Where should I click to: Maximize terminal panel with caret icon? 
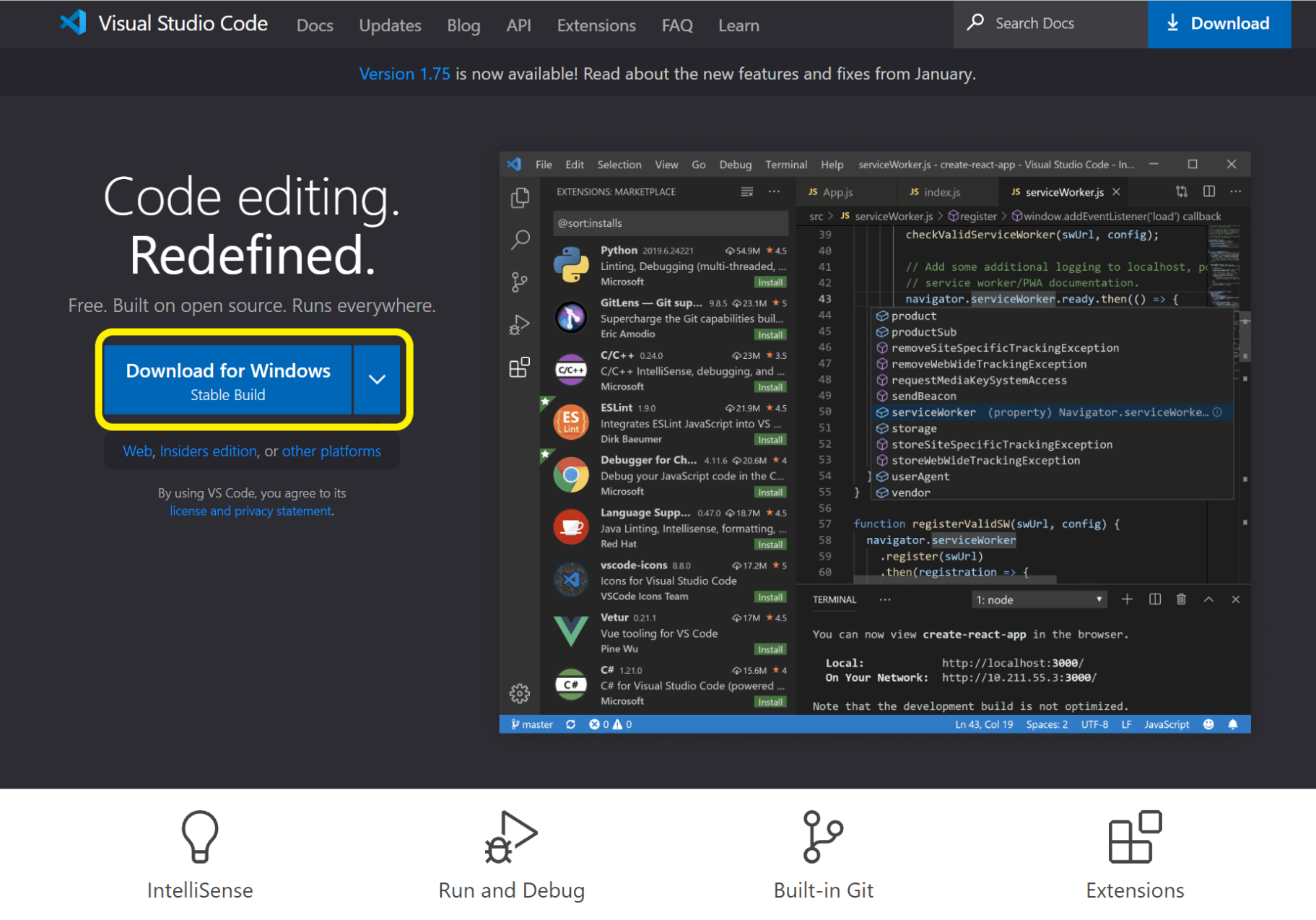pyautogui.click(x=1208, y=599)
